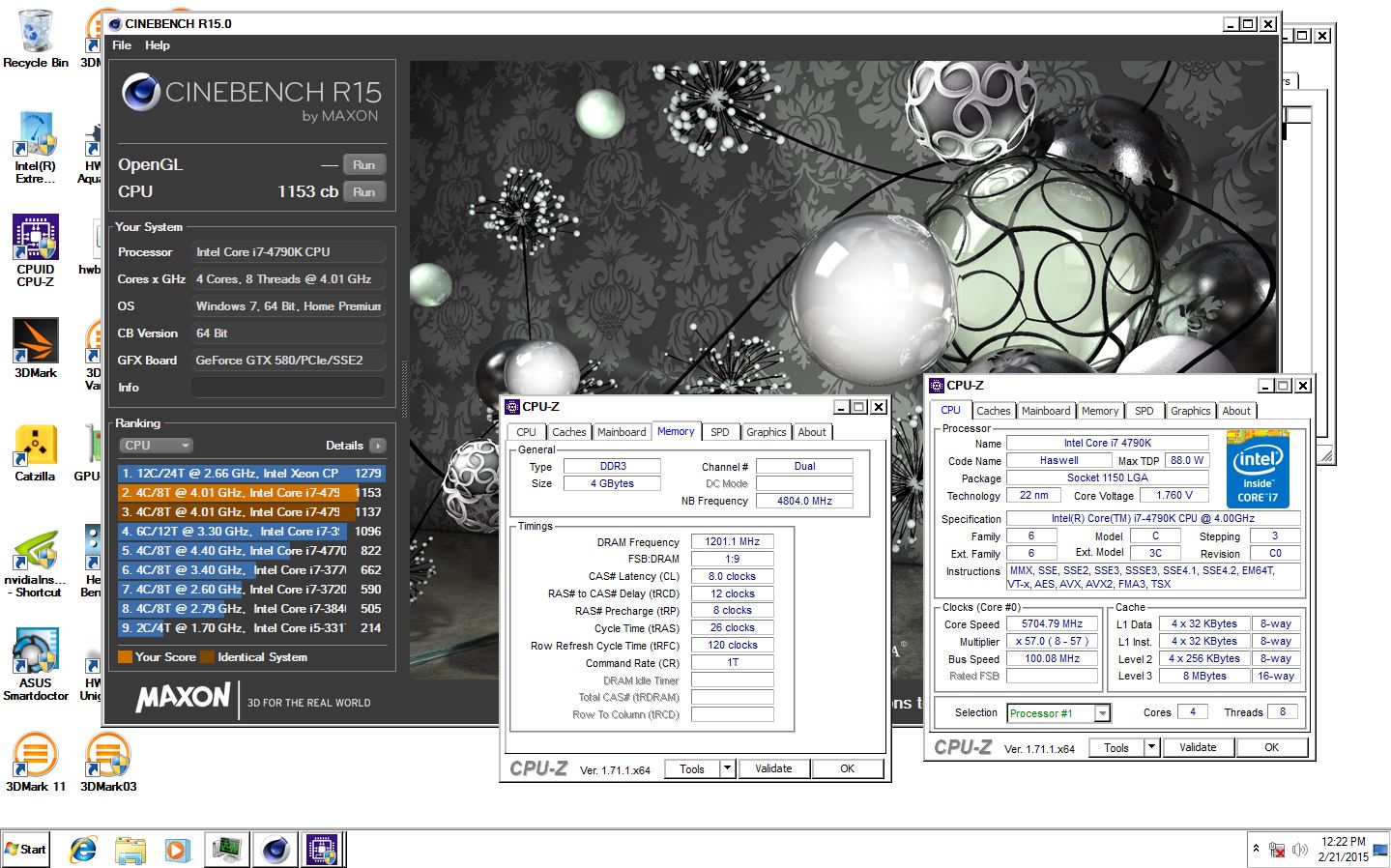Launch the 3DMark desktop shortcut

click(36, 348)
